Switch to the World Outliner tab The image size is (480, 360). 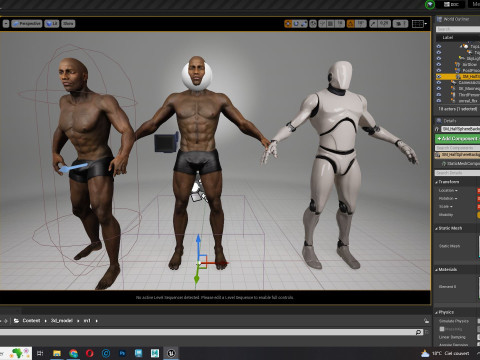[453, 19]
